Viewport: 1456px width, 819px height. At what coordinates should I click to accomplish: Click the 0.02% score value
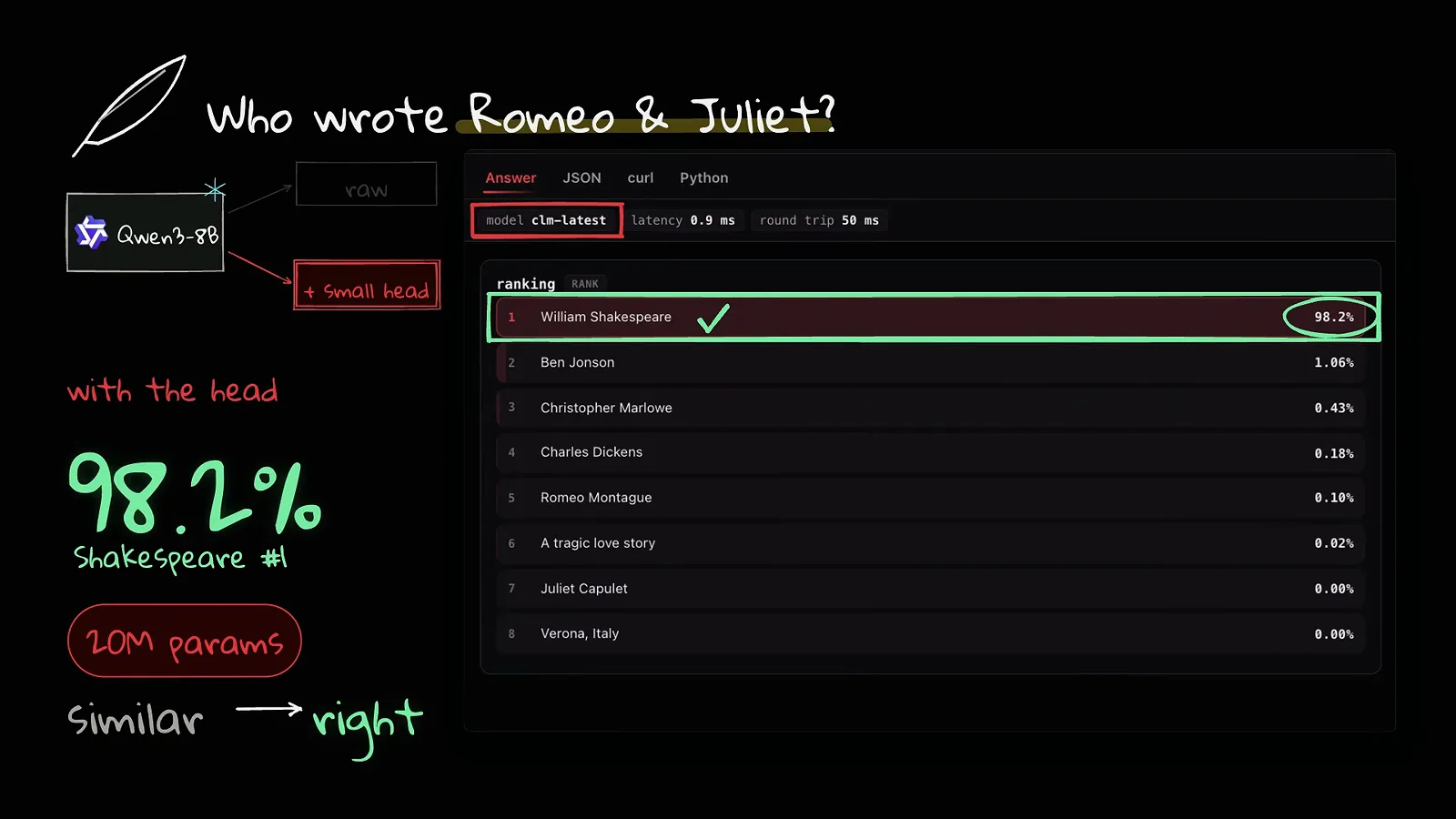(1333, 543)
